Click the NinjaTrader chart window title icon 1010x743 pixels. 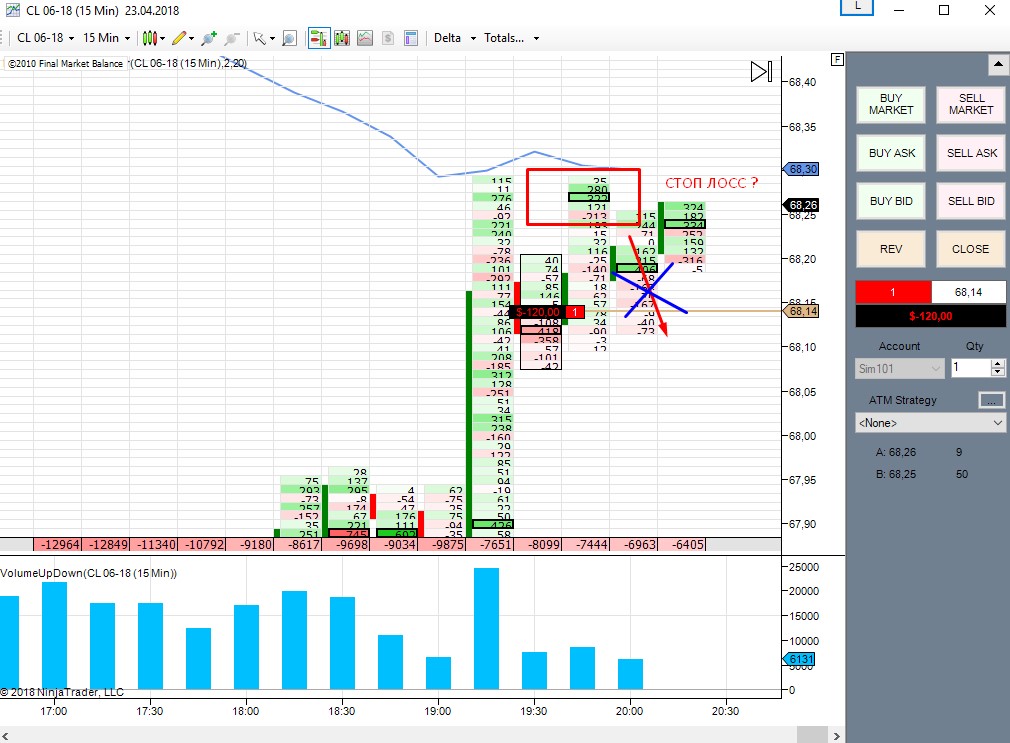(12, 10)
